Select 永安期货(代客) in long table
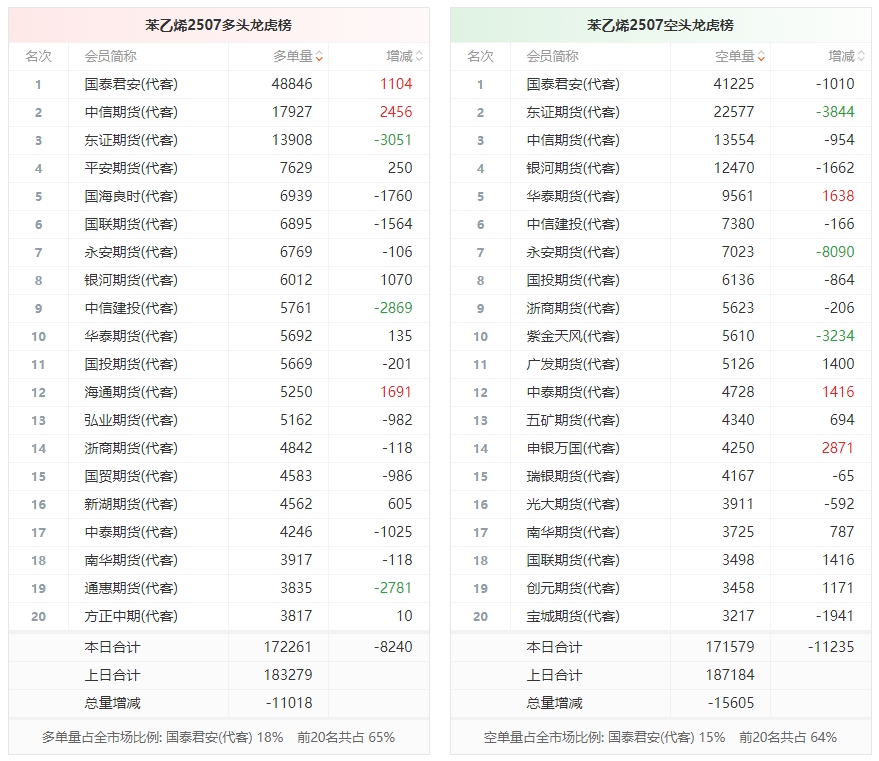879x761 pixels. coord(131,252)
